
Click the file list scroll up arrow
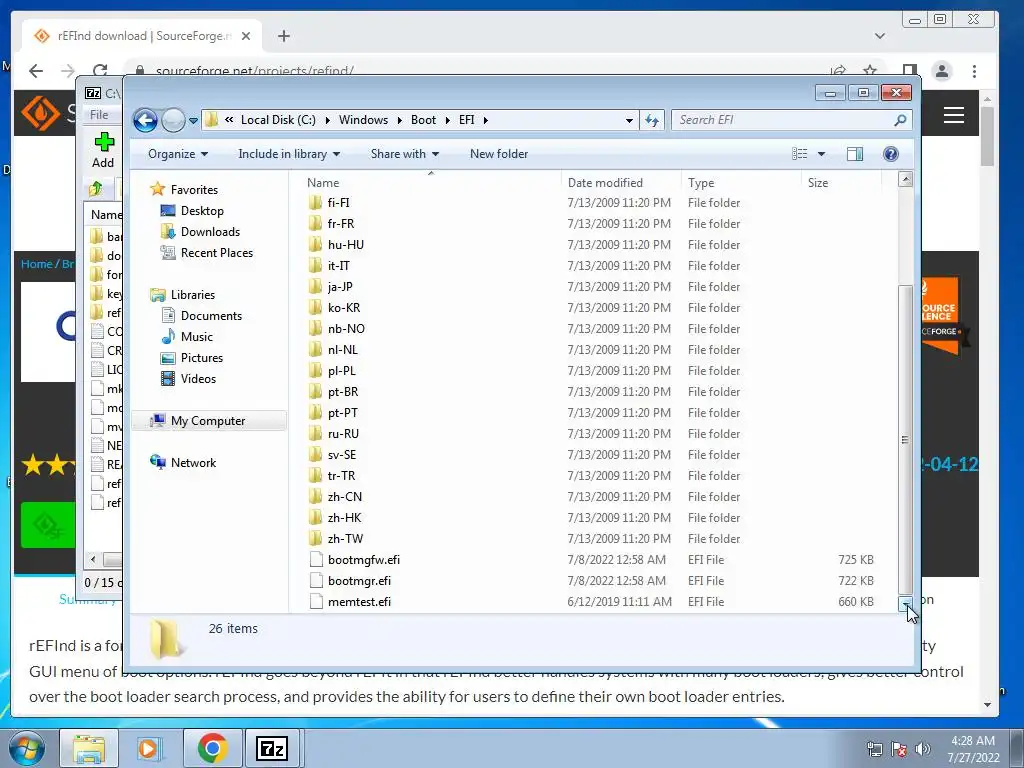pos(905,179)
